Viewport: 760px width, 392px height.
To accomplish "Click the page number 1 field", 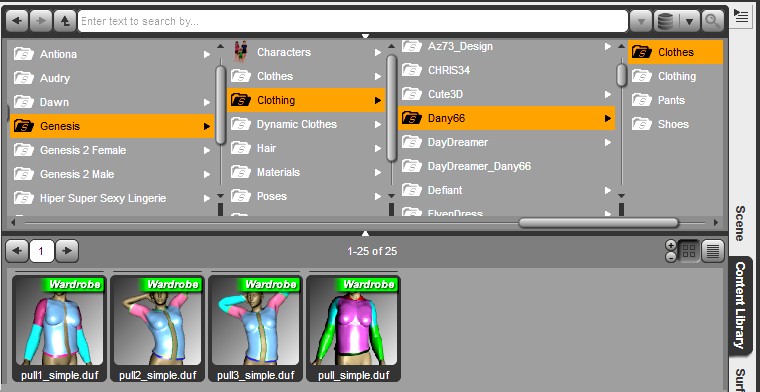I will (42, 251).
